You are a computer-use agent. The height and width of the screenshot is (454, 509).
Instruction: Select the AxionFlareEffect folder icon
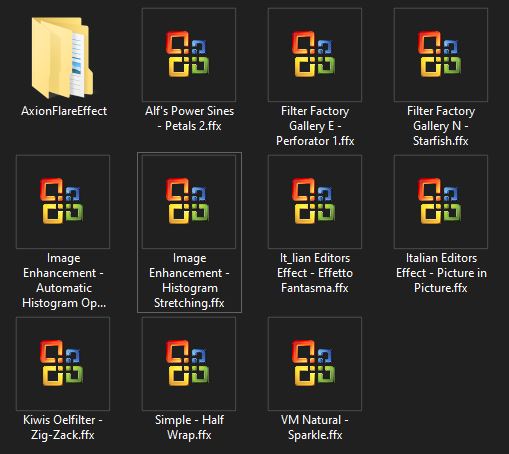[x=63, y=57]
